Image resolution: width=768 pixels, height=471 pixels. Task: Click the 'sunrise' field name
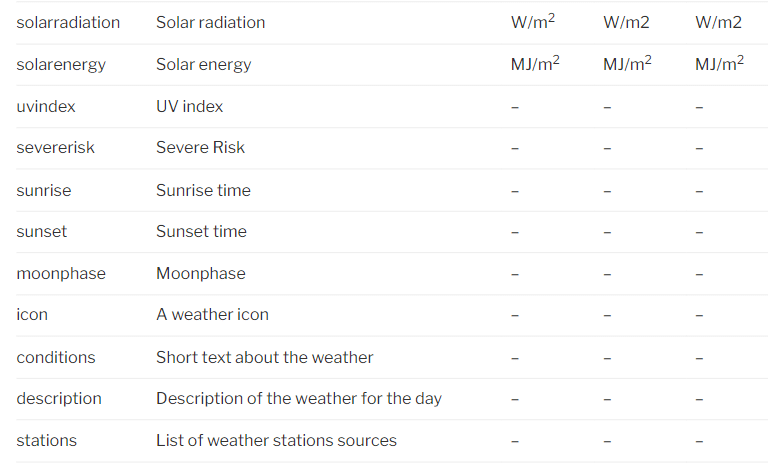pos(44,190)
